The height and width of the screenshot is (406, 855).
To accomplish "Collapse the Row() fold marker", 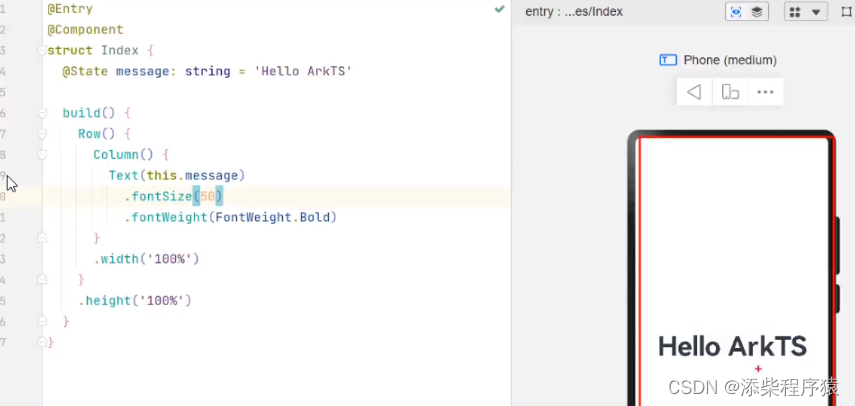I will (x=42, y=134).
